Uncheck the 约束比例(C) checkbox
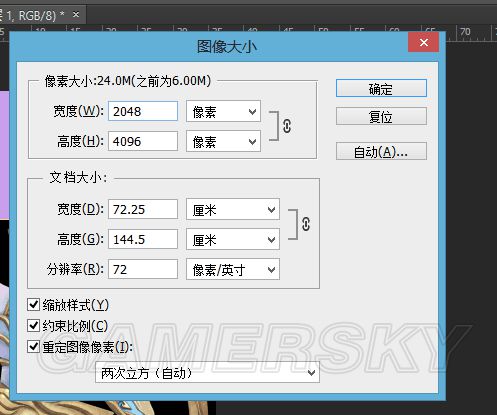Viewport: 497px width, 415px height. pyautogui.click(x=33, y=326)
